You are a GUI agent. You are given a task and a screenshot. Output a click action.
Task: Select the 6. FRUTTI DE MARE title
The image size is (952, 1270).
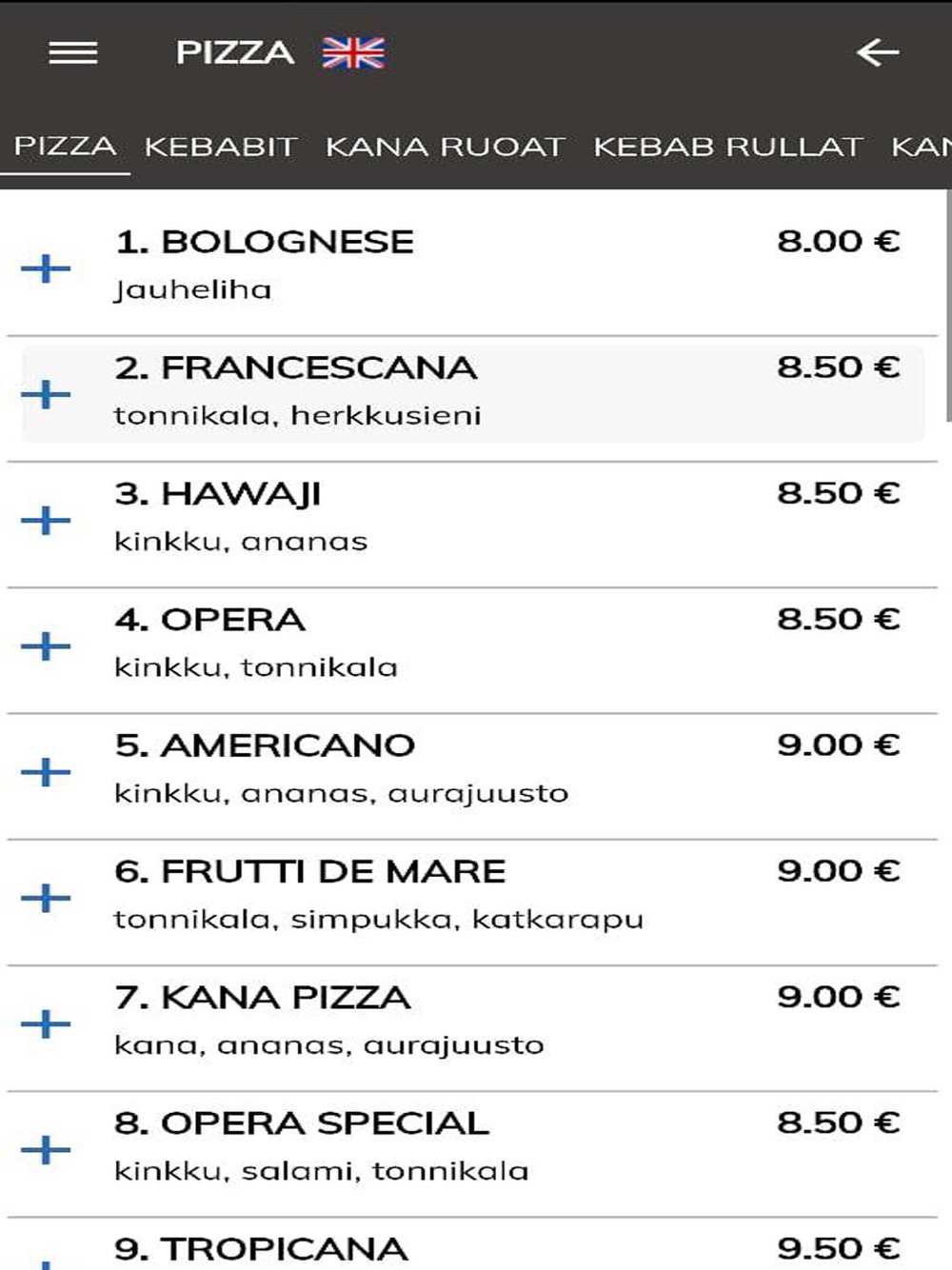pyautogui.click(x=310, y=872)
